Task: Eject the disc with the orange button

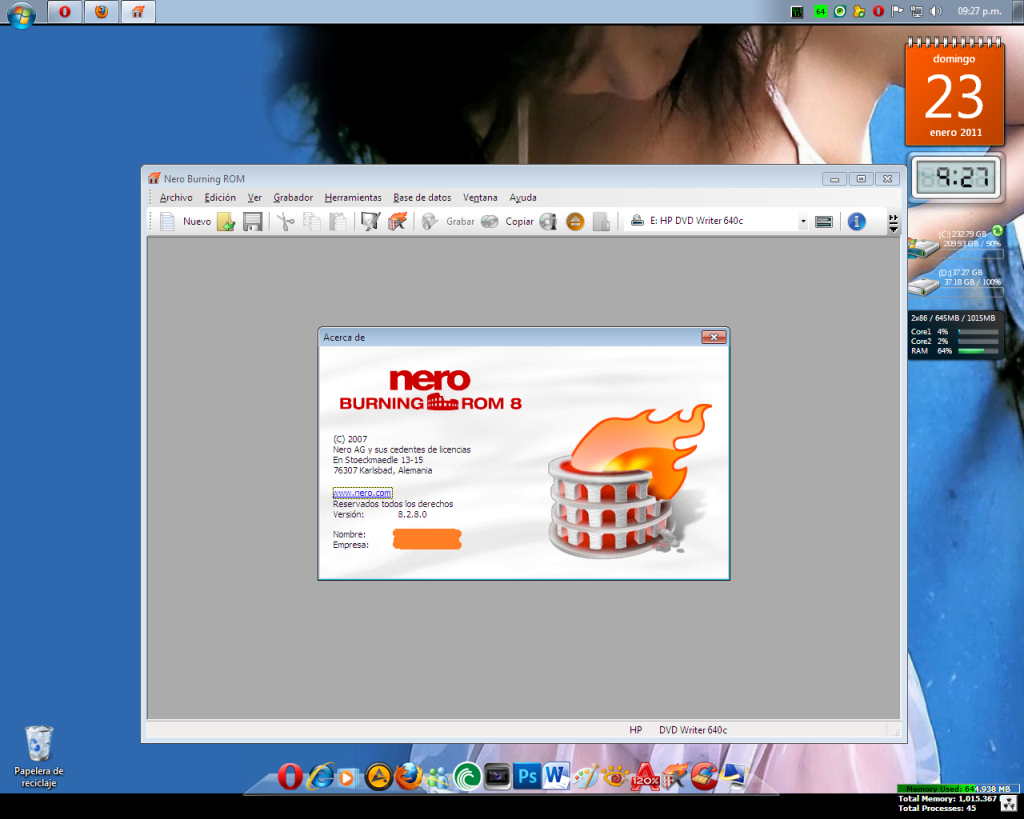Action: pos(575,221)
